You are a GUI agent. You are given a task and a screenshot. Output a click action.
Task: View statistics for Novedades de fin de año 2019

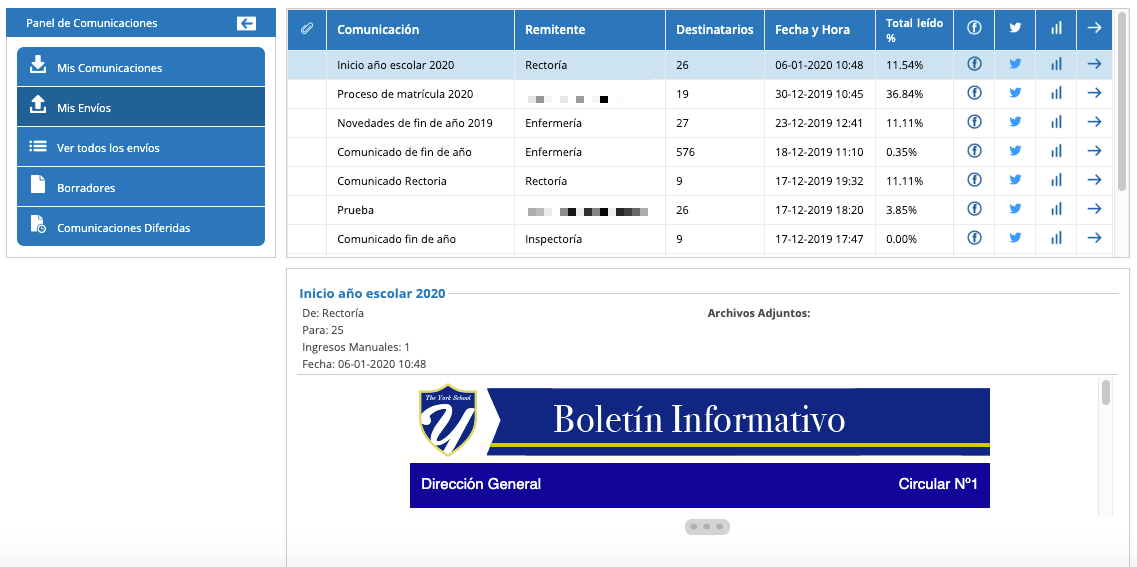click(1056, 122)
